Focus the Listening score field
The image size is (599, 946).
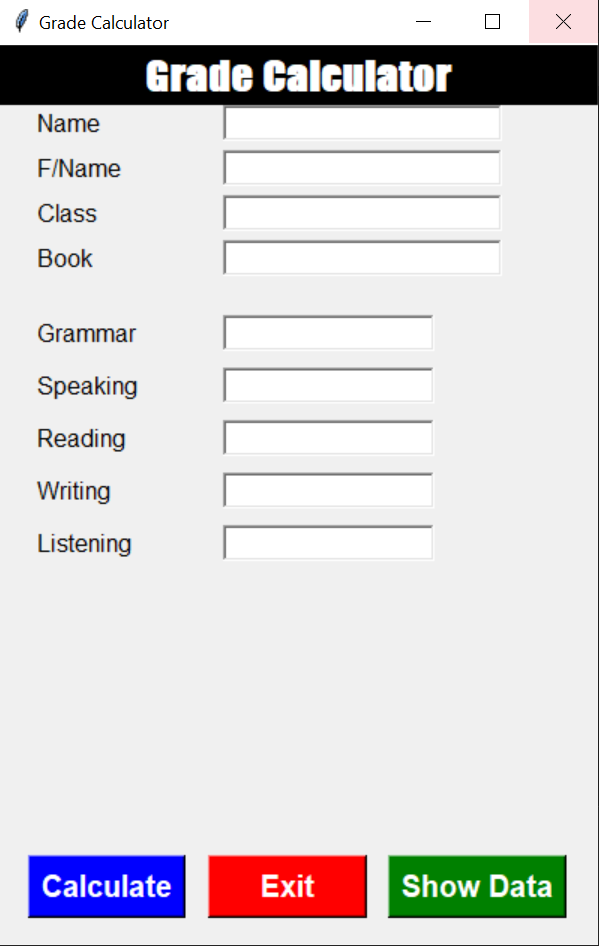pyautogui.click(x=327, y=542)
